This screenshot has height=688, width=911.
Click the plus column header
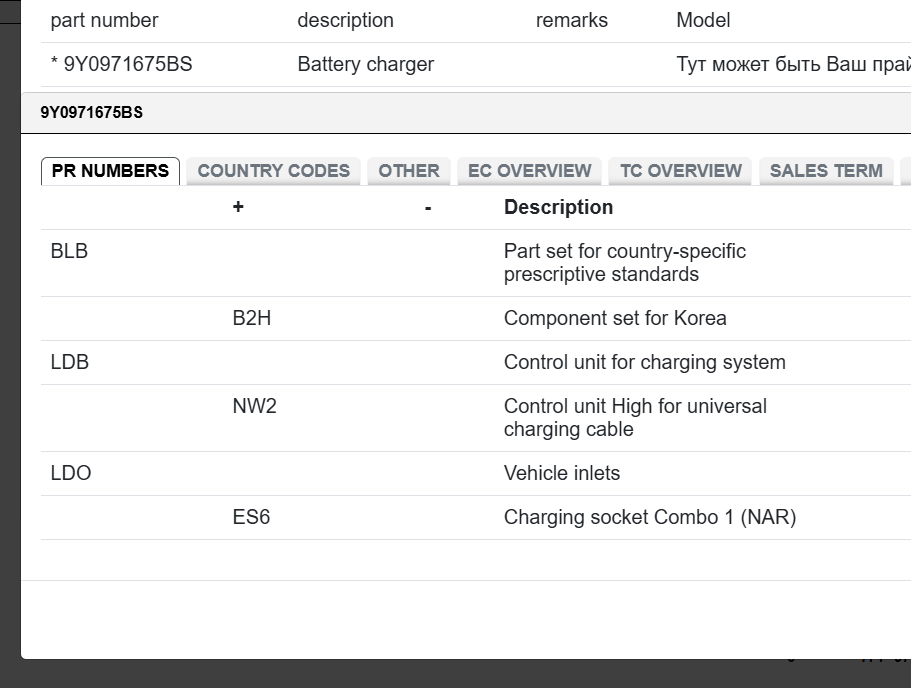pyautogui.click(x=238, y=208)
